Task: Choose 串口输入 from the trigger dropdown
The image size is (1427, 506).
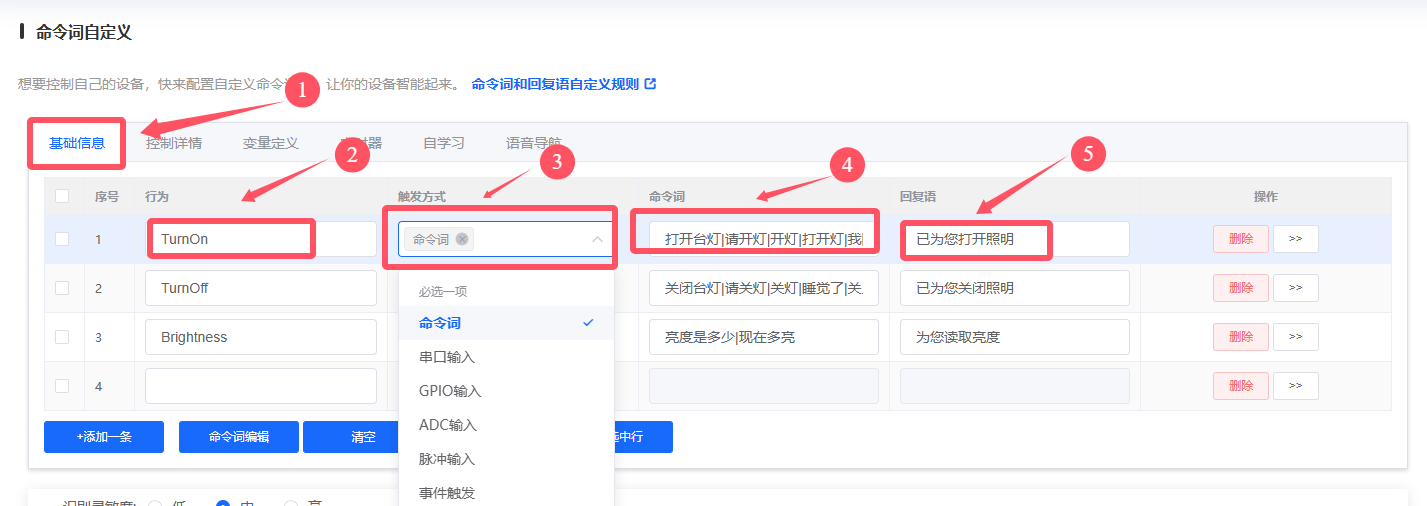Action: [x=506, y=357]
